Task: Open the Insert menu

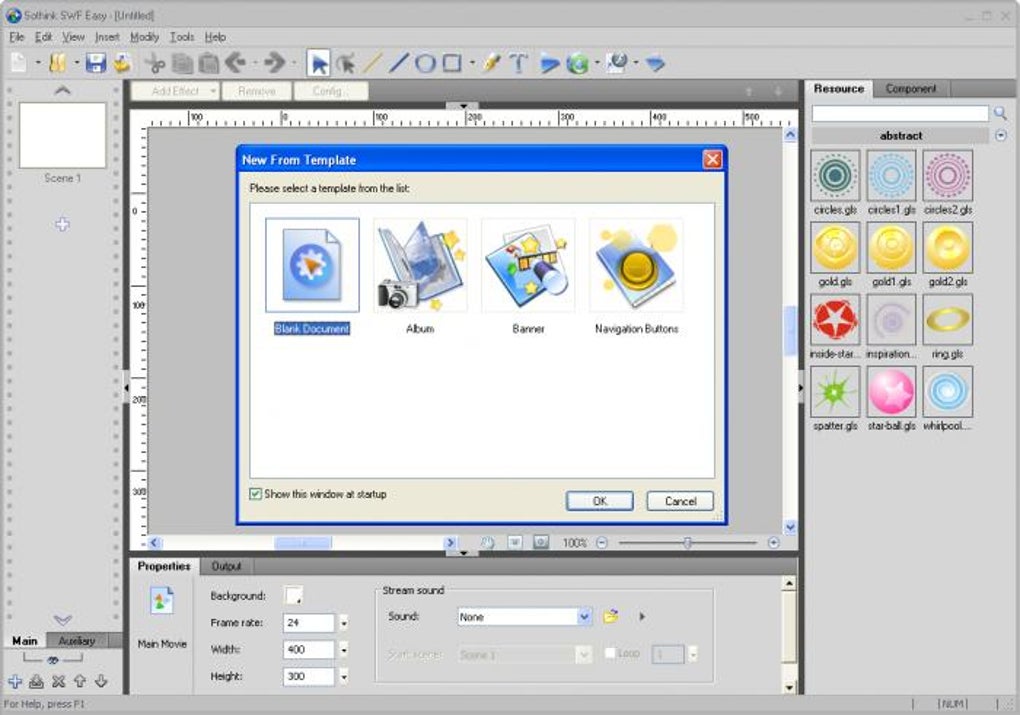Action: 107,37
